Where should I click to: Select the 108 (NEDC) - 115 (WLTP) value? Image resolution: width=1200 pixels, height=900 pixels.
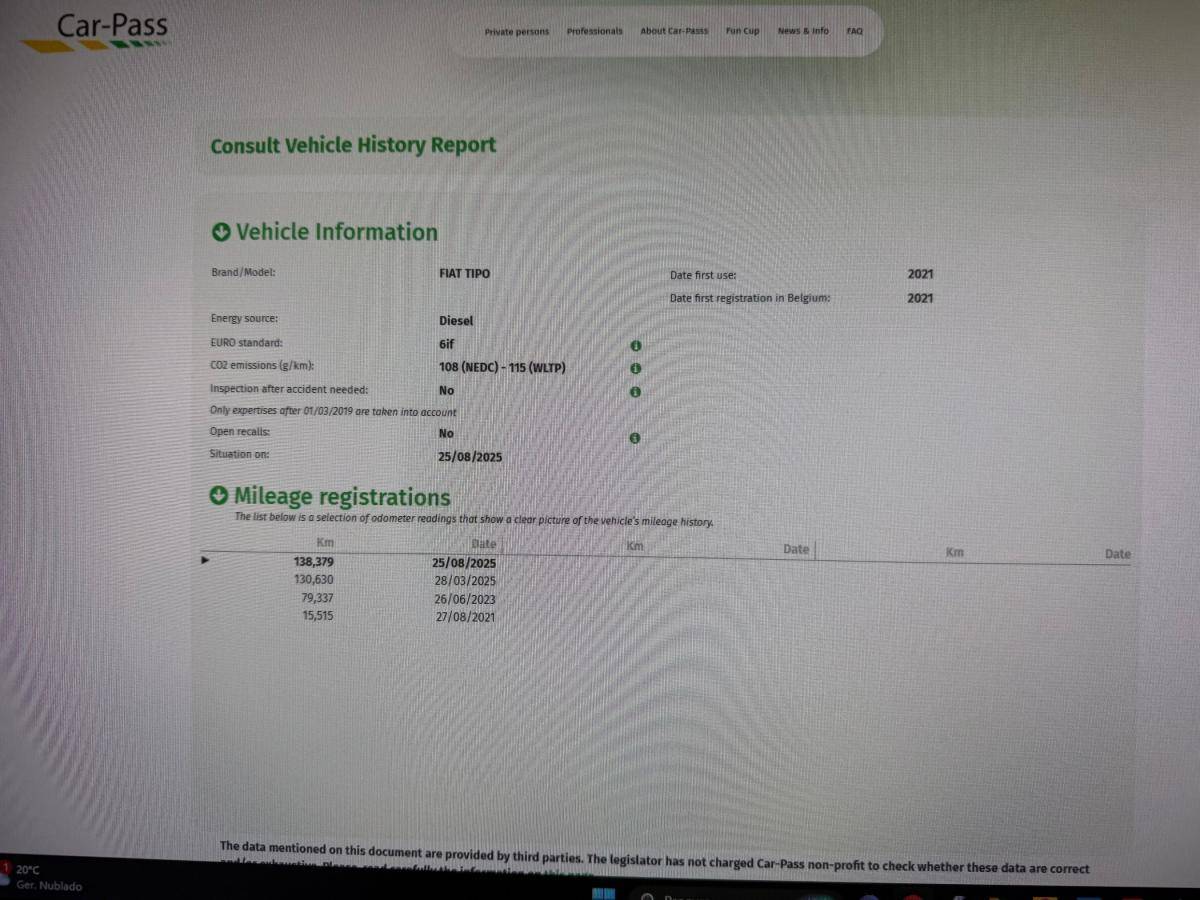tap(502, 368)
